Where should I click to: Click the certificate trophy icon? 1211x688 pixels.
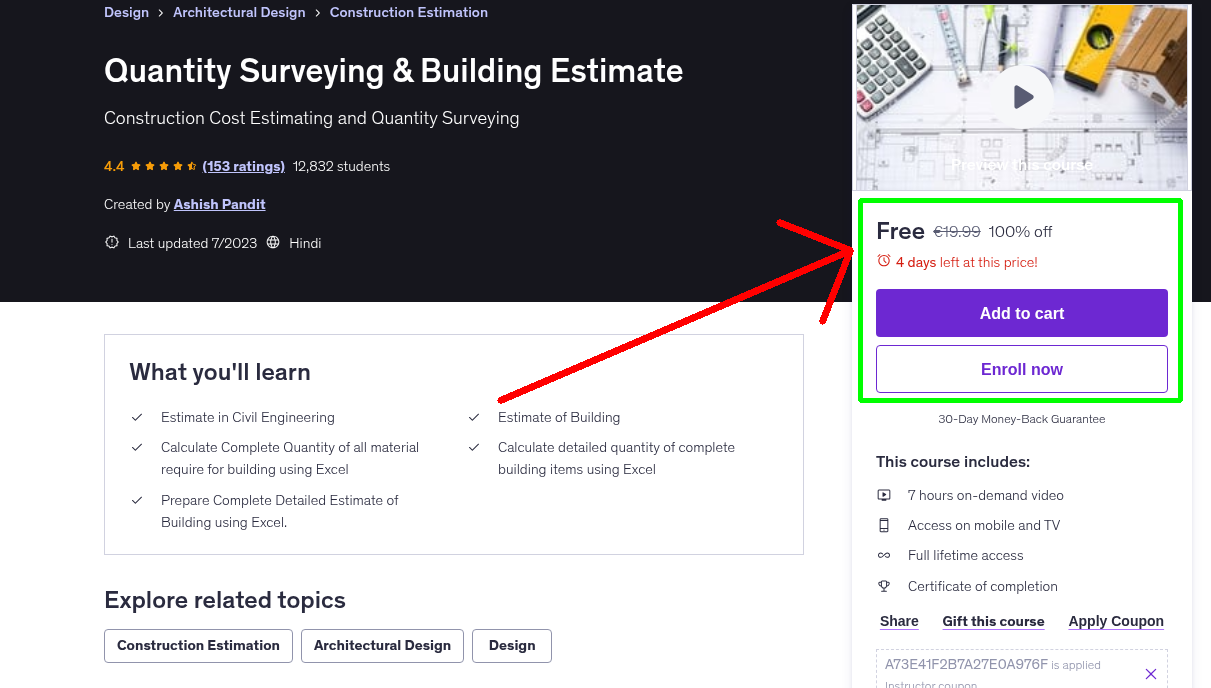(x=884, y=586)
